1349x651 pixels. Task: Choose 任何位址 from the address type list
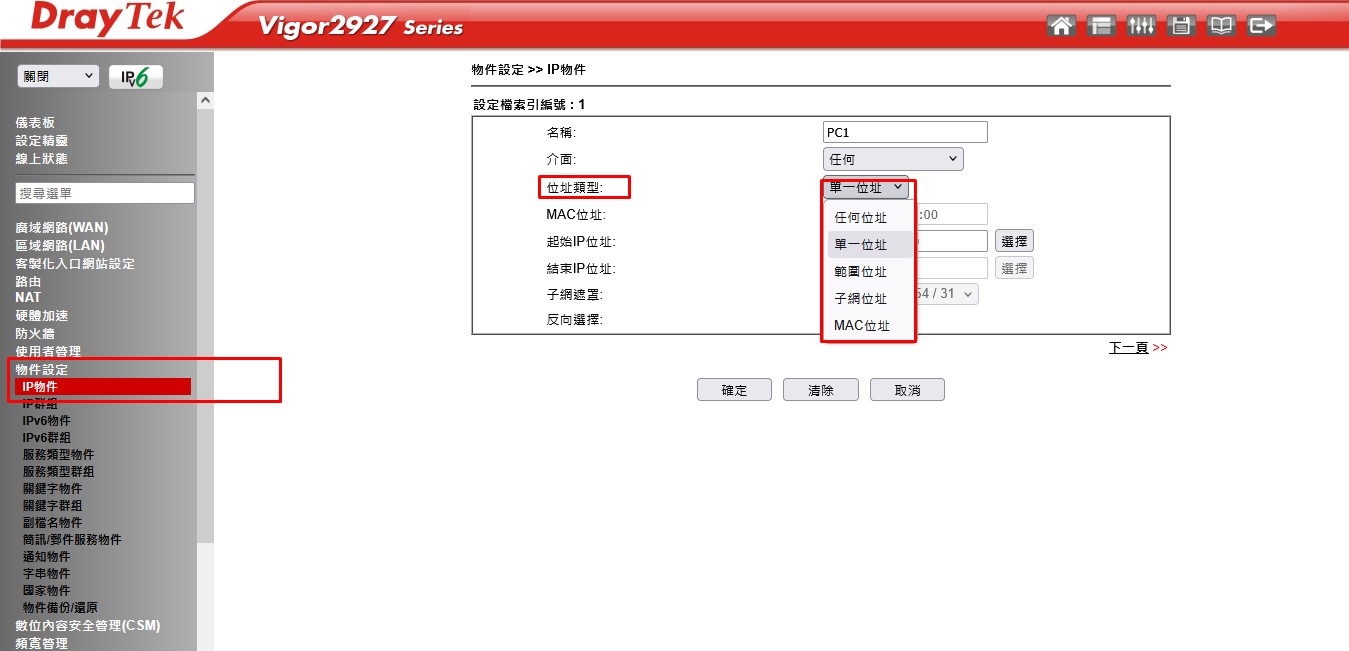(860, 217)
